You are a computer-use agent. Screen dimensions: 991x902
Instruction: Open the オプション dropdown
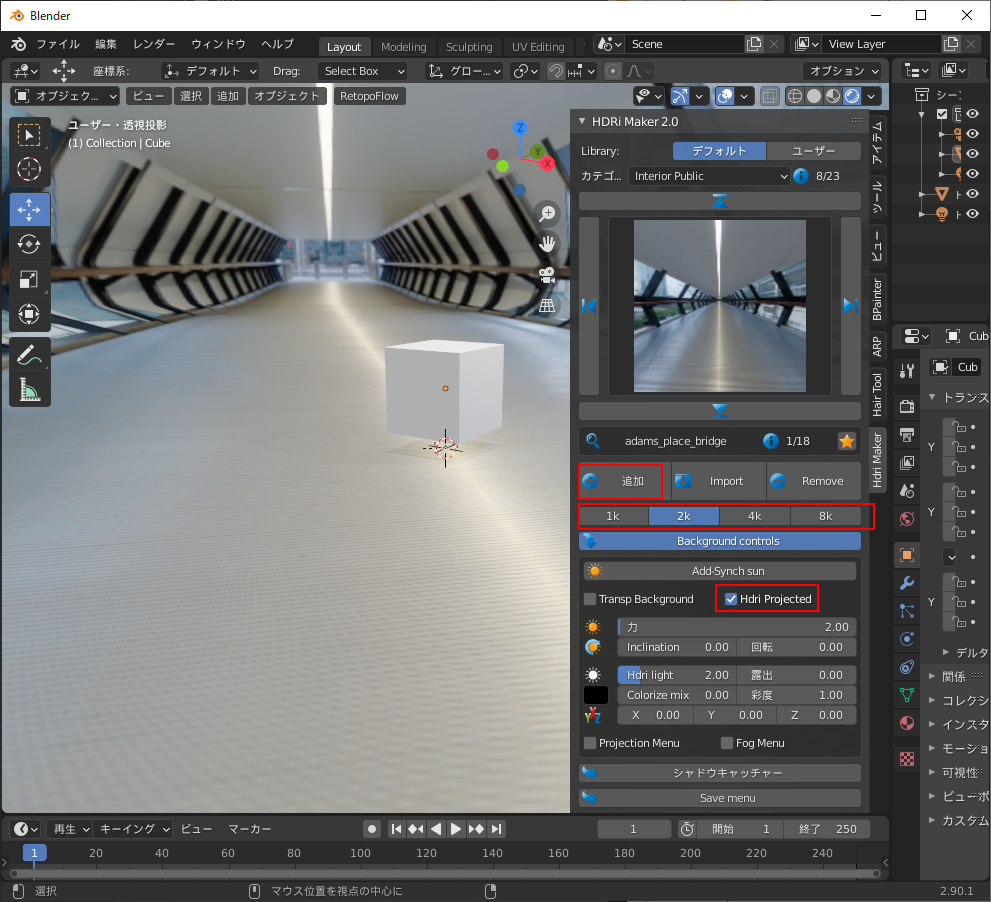point(842,71)
